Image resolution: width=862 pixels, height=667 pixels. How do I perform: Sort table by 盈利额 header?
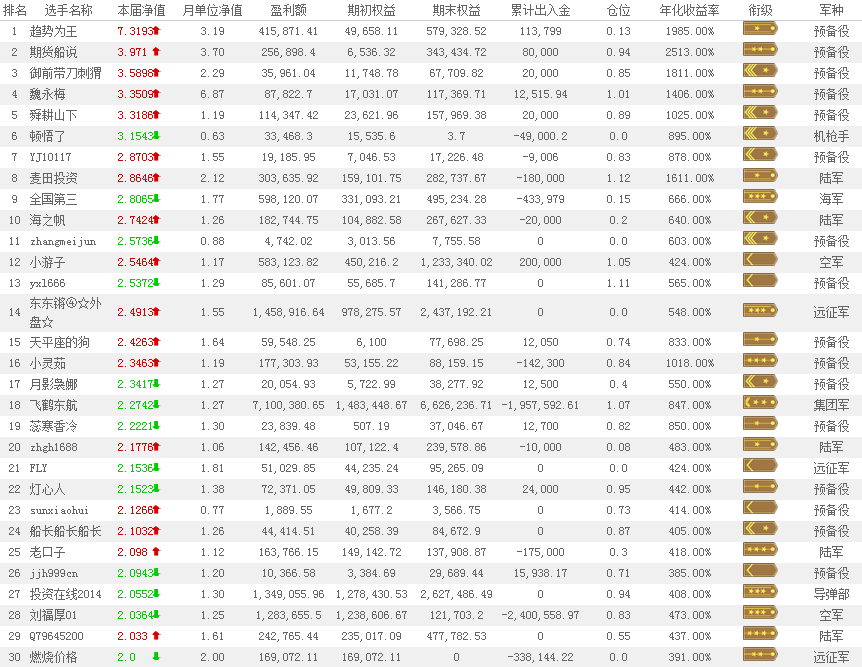[x=289, y=10]
